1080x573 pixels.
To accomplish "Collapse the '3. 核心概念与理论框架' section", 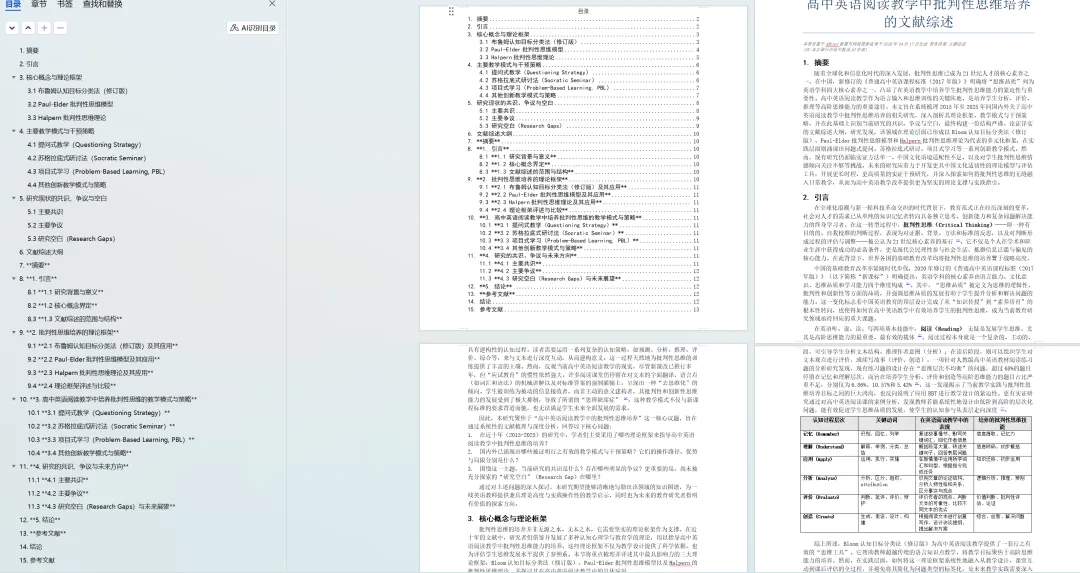I will [x=13, y=77].
